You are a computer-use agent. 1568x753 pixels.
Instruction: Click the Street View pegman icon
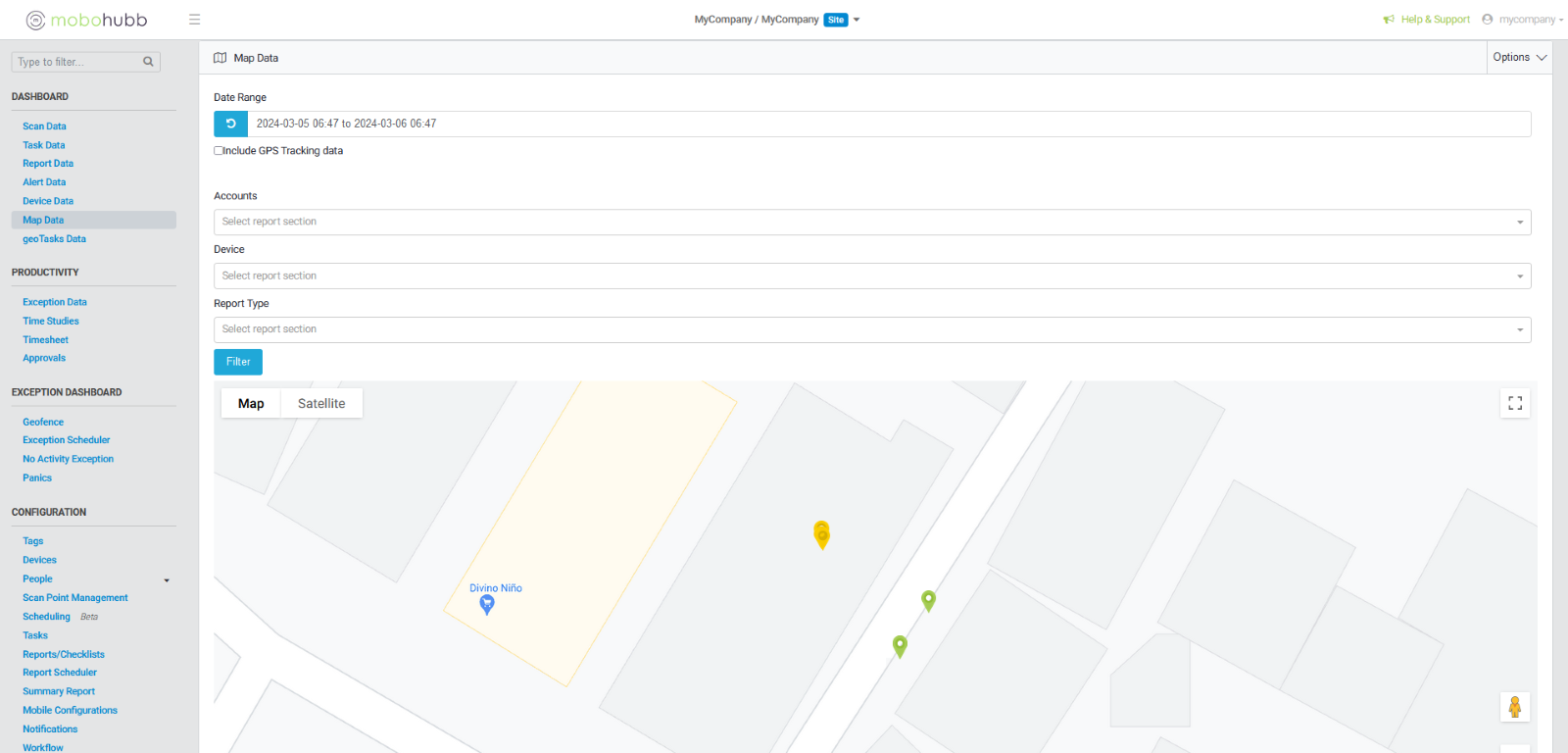[1514, 707]
